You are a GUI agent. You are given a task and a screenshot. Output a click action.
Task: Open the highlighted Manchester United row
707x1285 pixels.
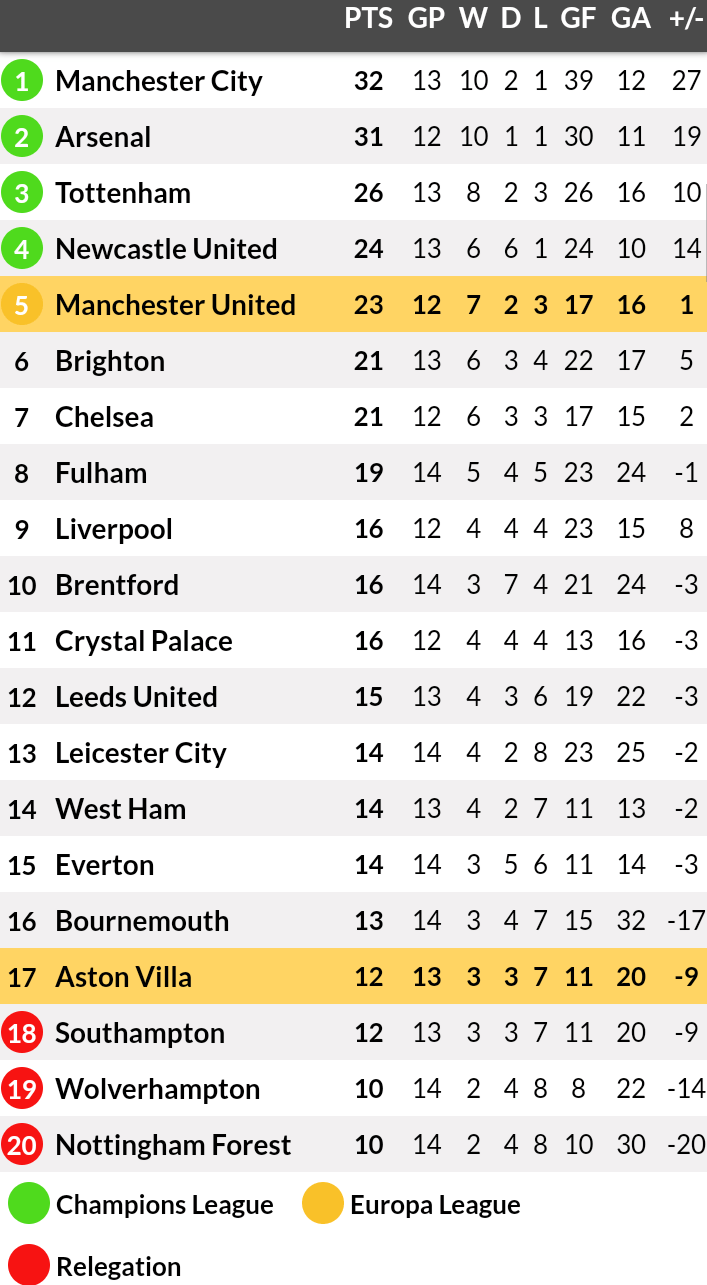(353, 304)
